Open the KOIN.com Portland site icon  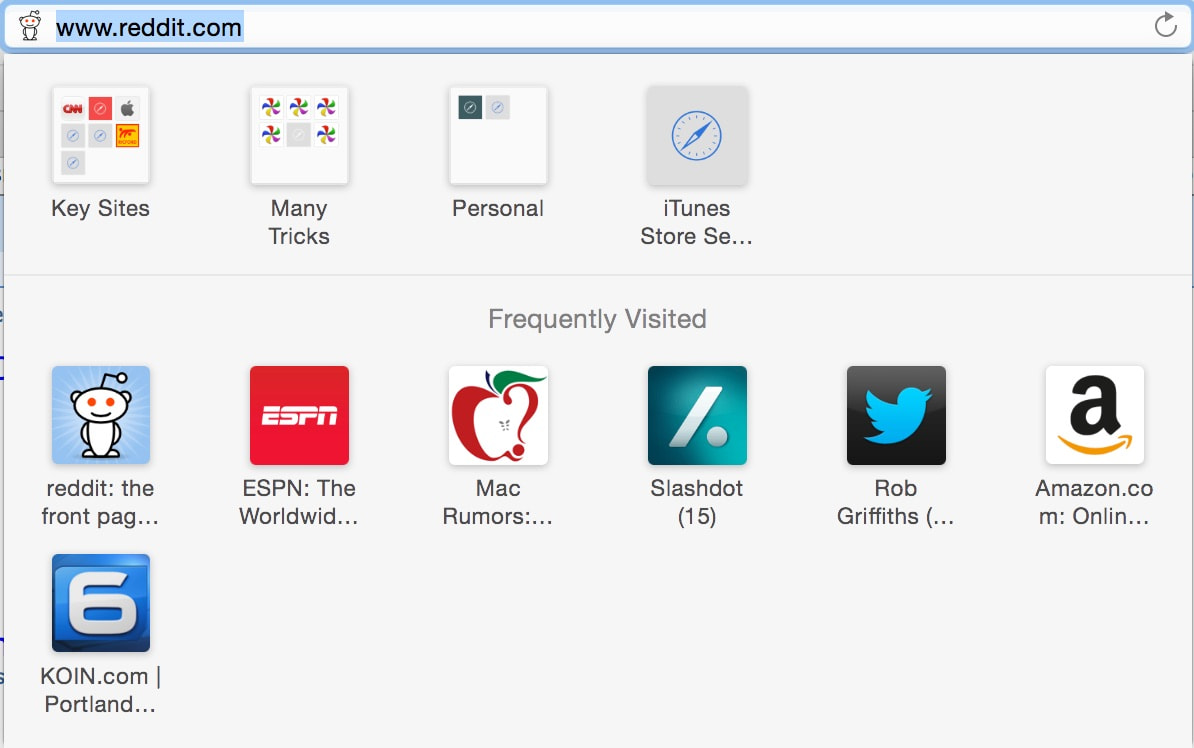101,603
